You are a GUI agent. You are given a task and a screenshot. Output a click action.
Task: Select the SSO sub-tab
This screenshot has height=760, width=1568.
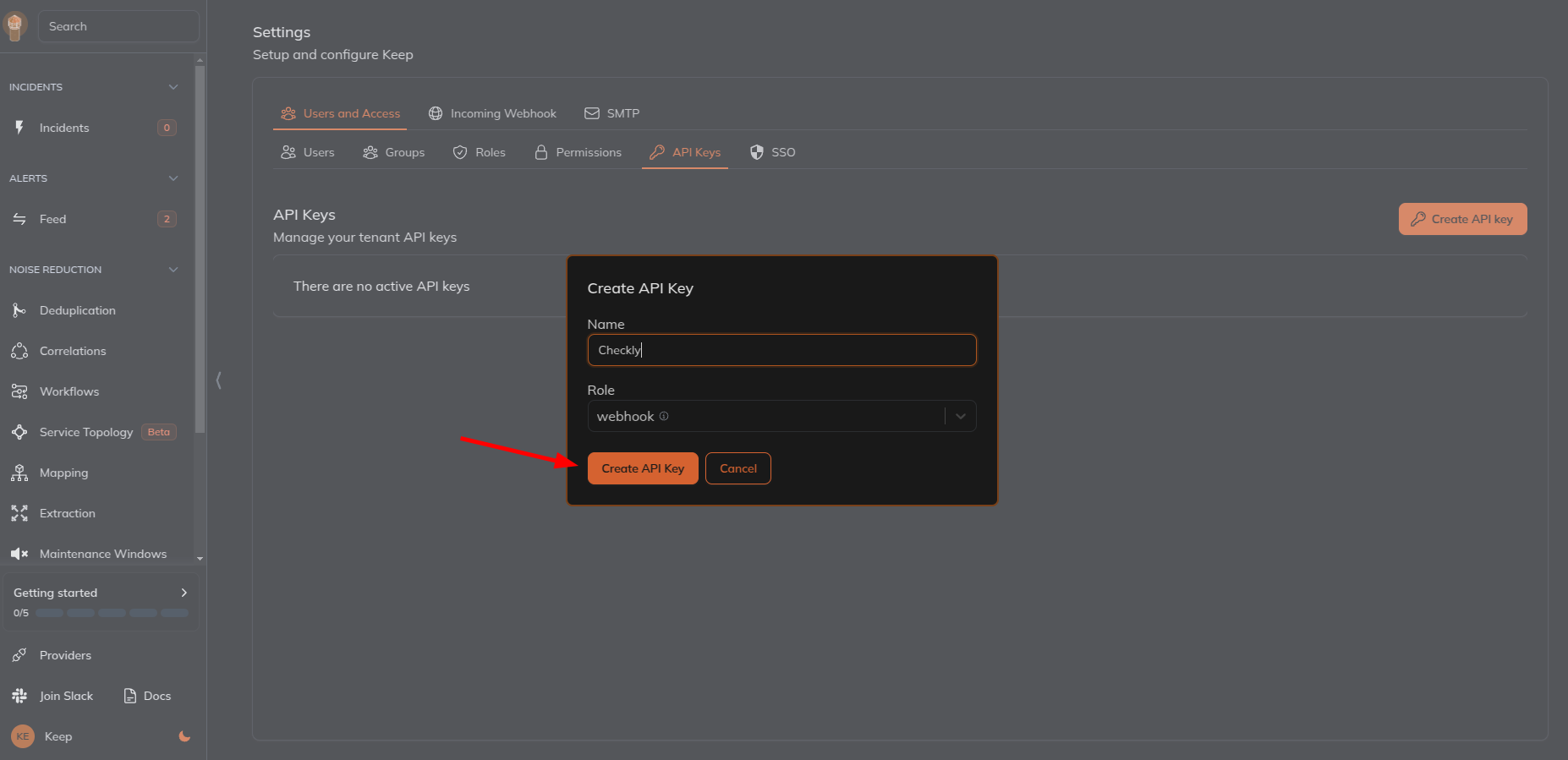(x=773, y=152)
